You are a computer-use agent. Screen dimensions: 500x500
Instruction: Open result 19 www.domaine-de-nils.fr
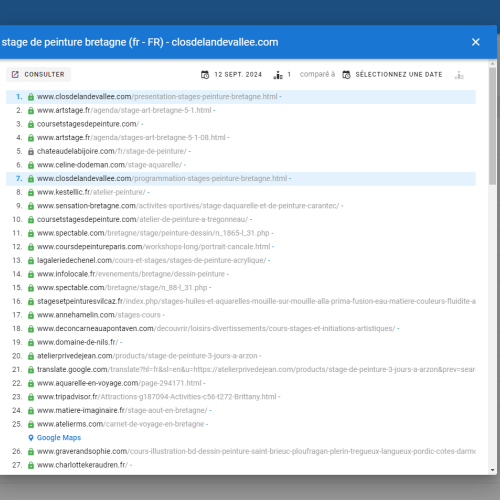click(77, 342)
